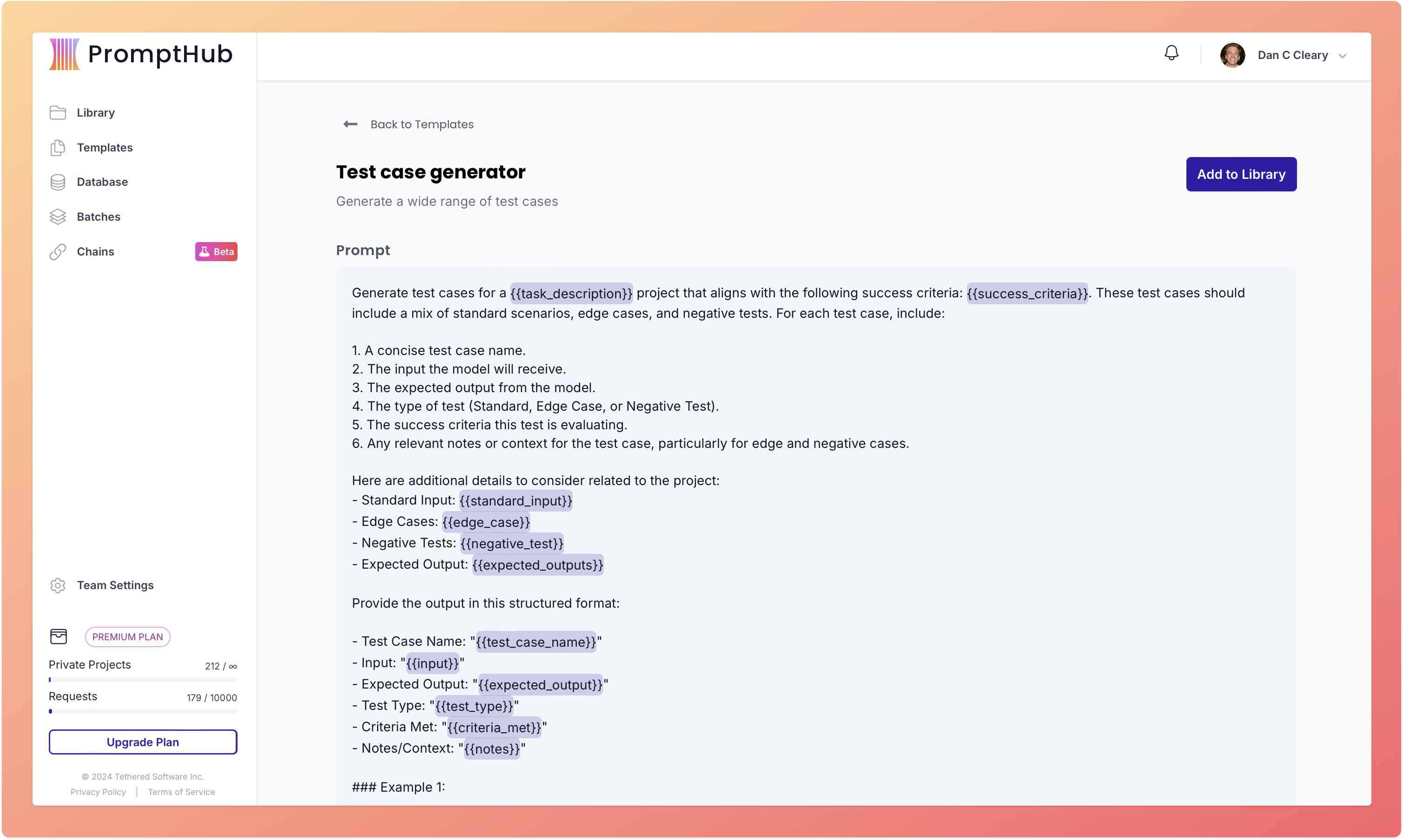
Task: Click the PromptHub logo icon
Action: pyautogui.click(x=64, y=54)
